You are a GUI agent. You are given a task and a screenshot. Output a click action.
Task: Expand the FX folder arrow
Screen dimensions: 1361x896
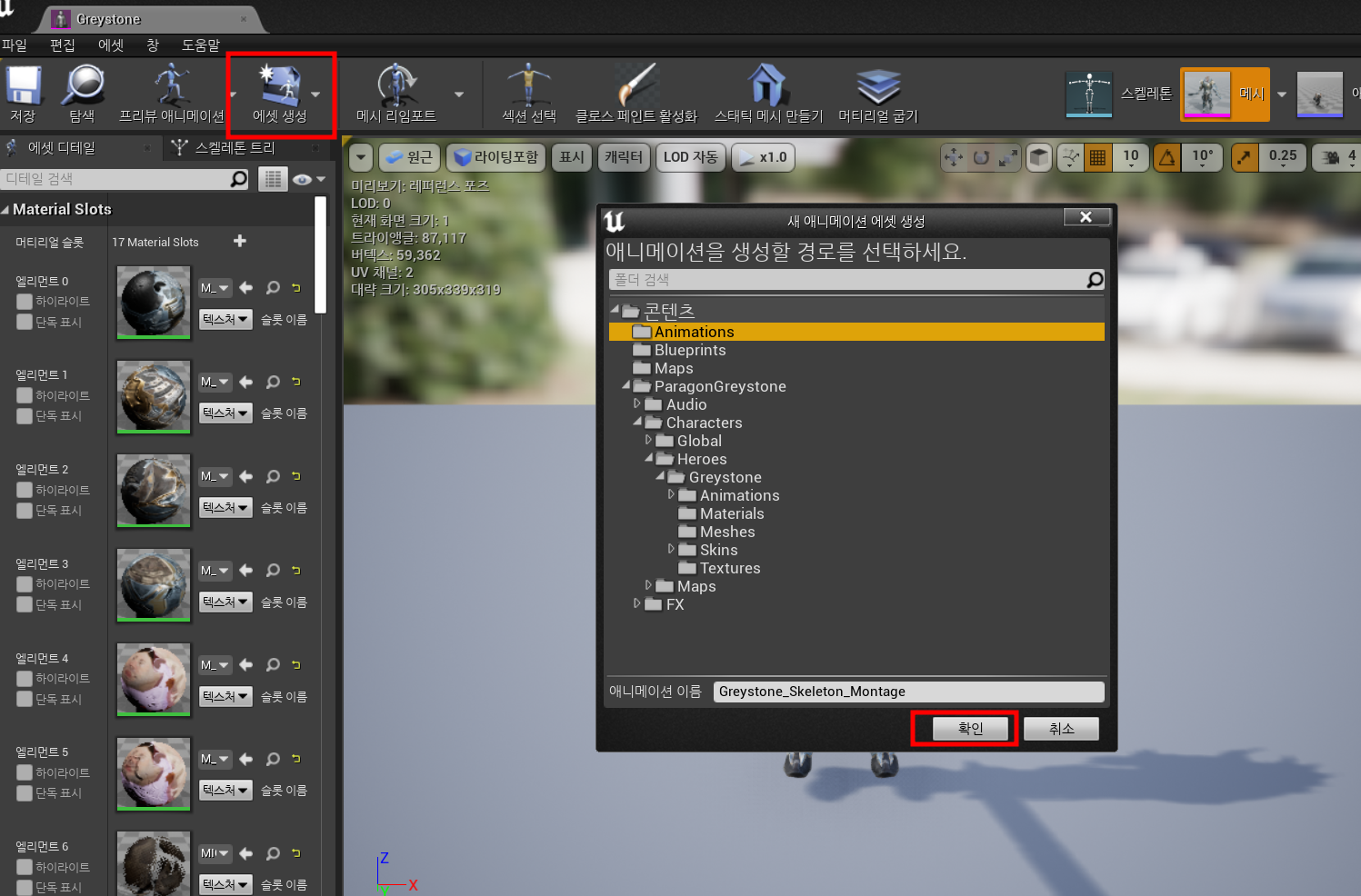point(637,603)
